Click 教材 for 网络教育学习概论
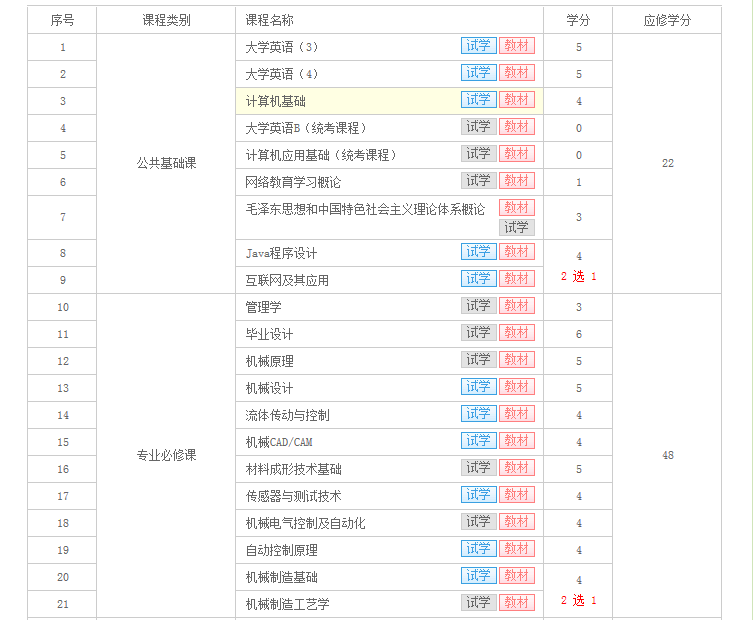 pyautogui.click(x=517, y=181)
